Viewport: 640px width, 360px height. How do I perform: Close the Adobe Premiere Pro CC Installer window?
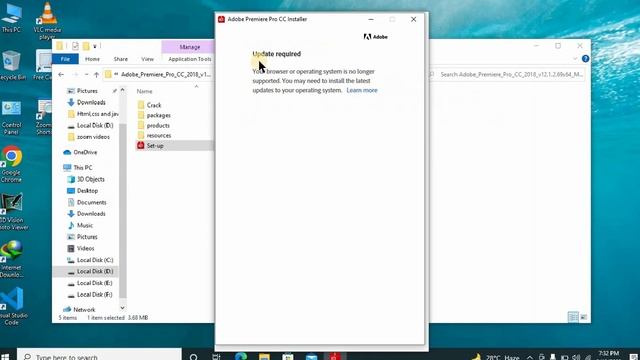click(x=413, y=19)
